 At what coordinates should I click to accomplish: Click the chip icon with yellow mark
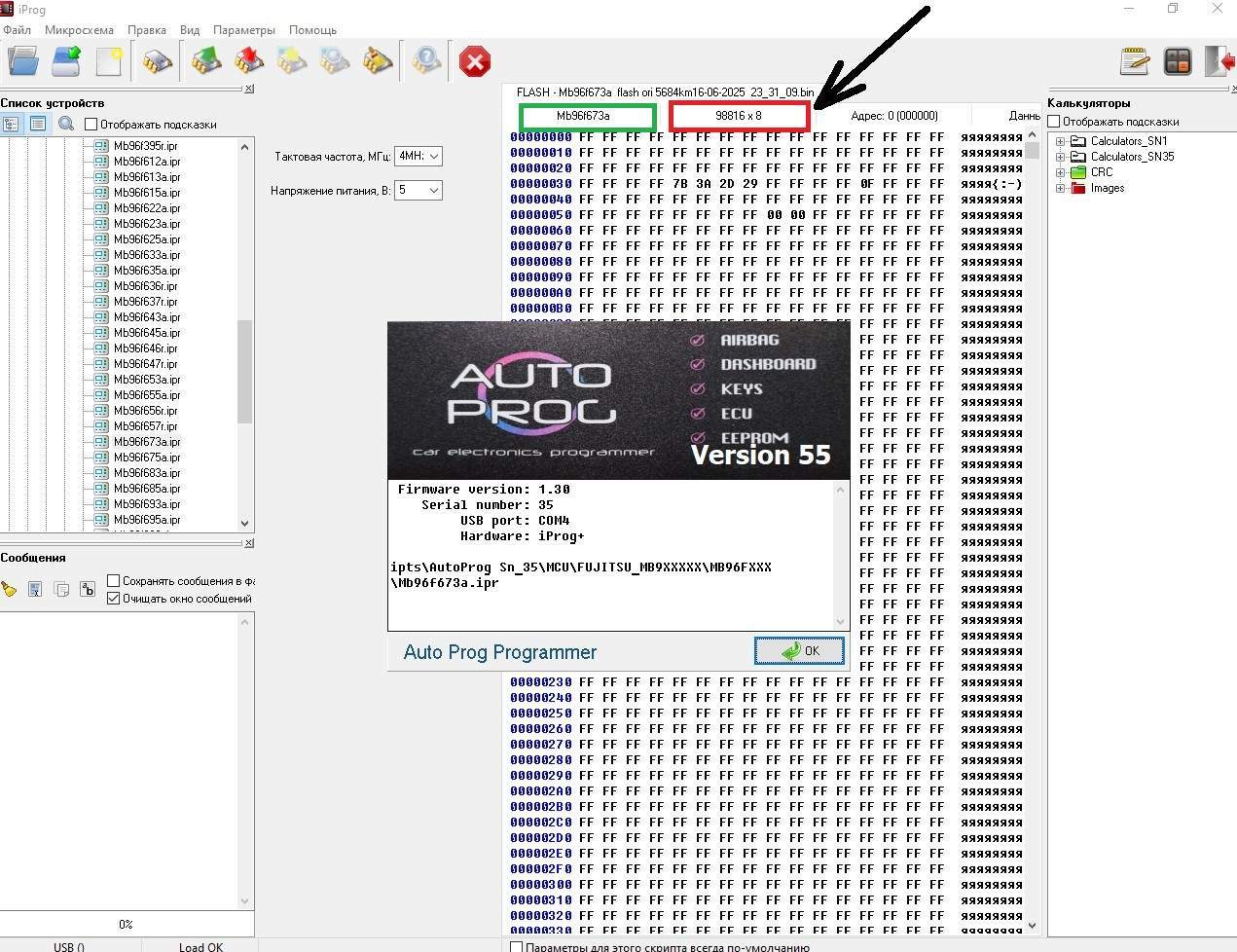[292, 62]
